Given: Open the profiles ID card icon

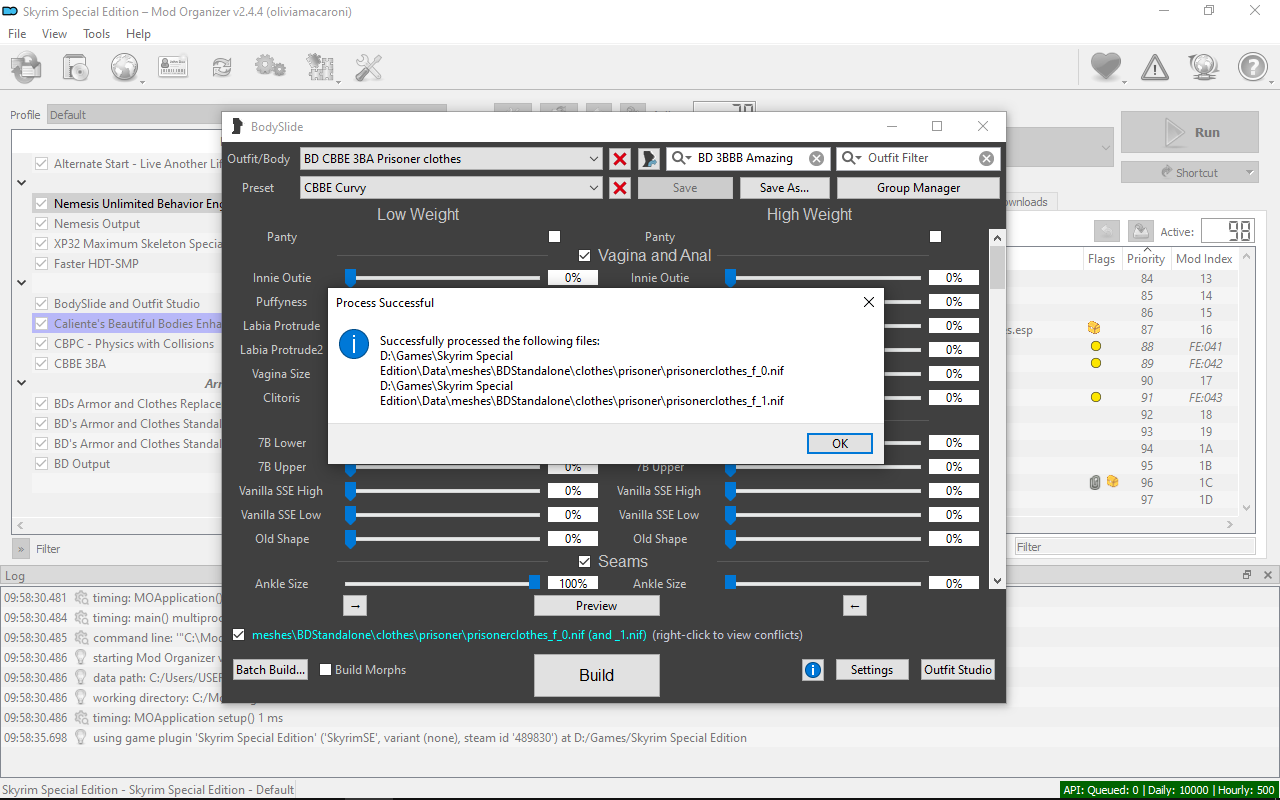Looking at the screenshot, I should pos(173,67).
